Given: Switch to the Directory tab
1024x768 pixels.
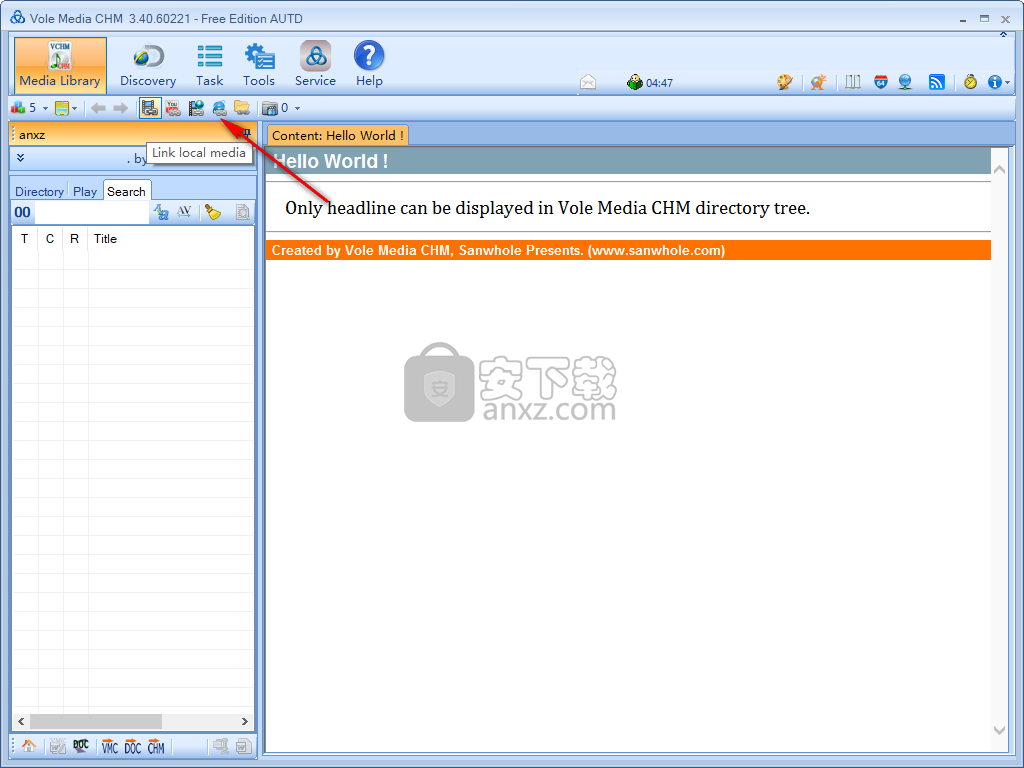Looking at the screenshot, I should point(39,191).
